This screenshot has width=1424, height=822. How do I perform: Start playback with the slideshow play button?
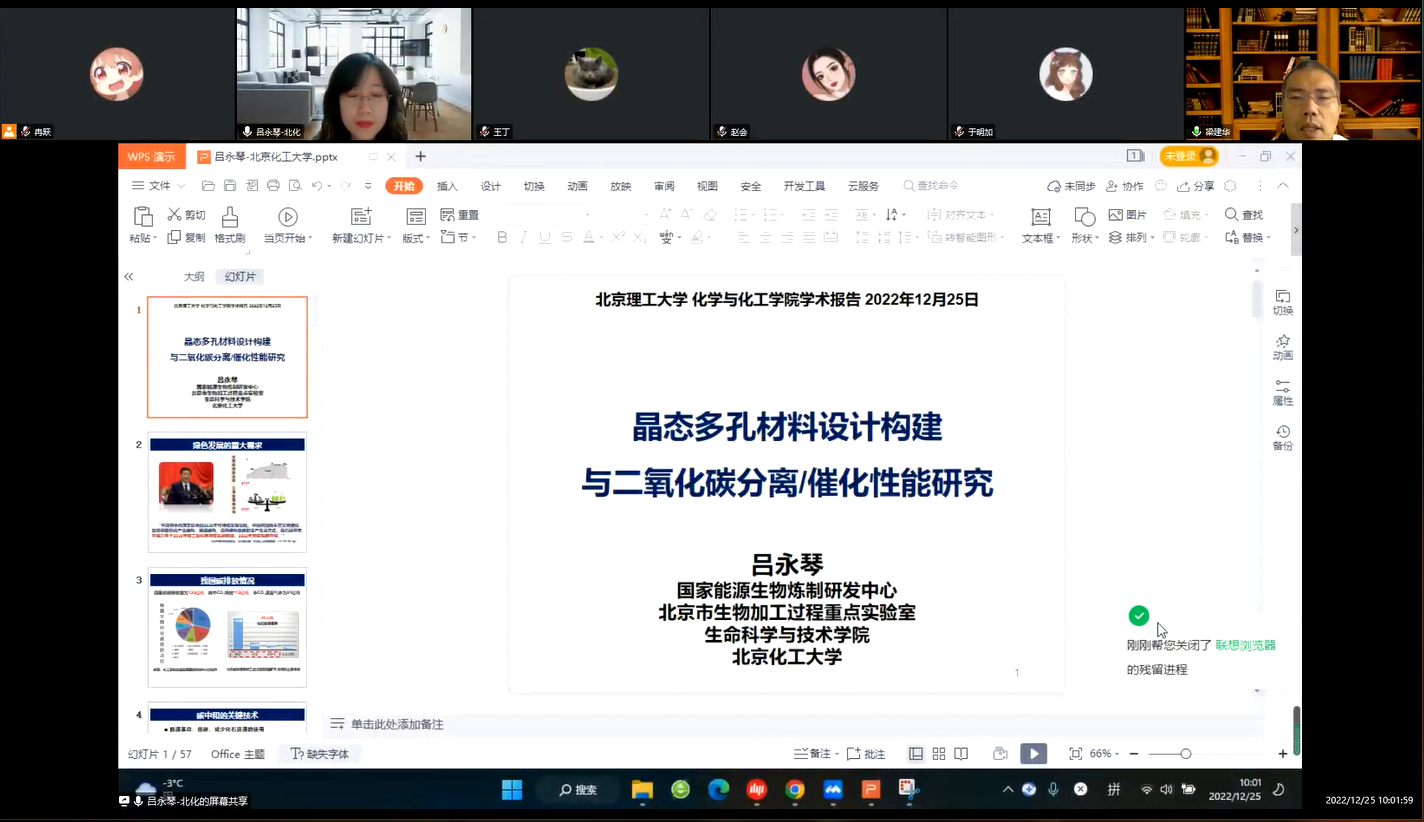point(1034,753)
